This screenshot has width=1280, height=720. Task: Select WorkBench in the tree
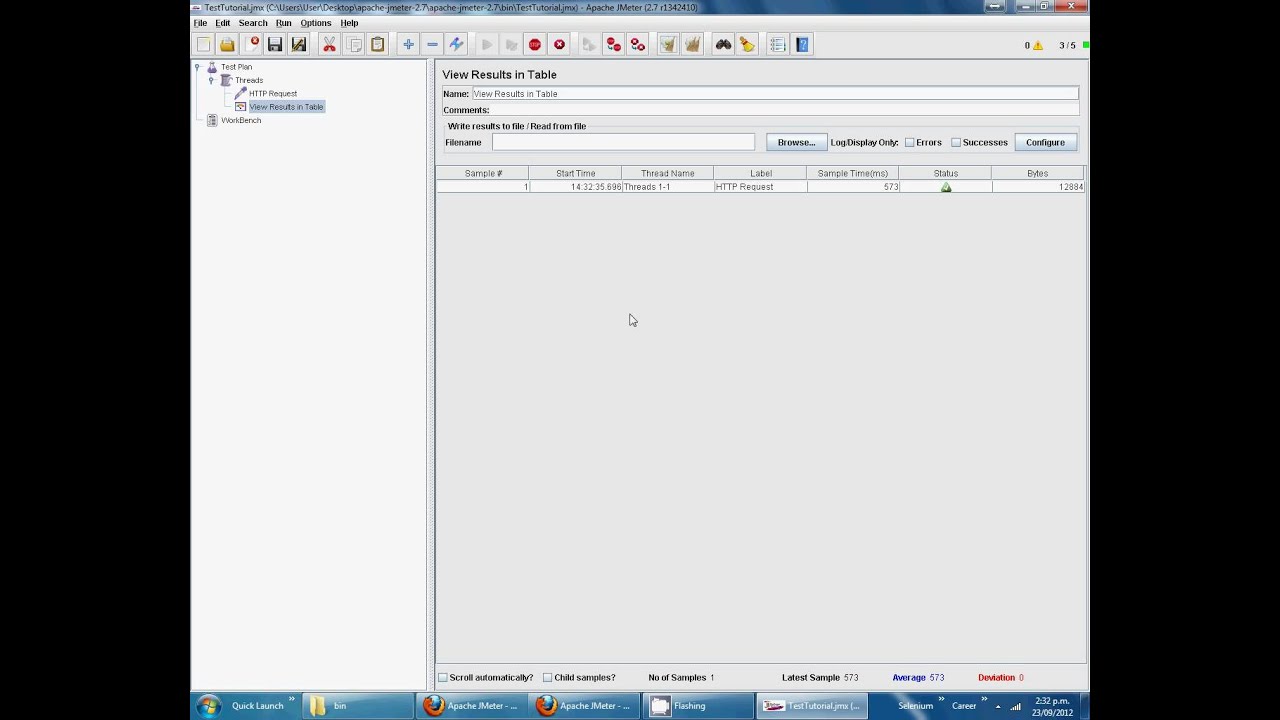pos(241,120)
